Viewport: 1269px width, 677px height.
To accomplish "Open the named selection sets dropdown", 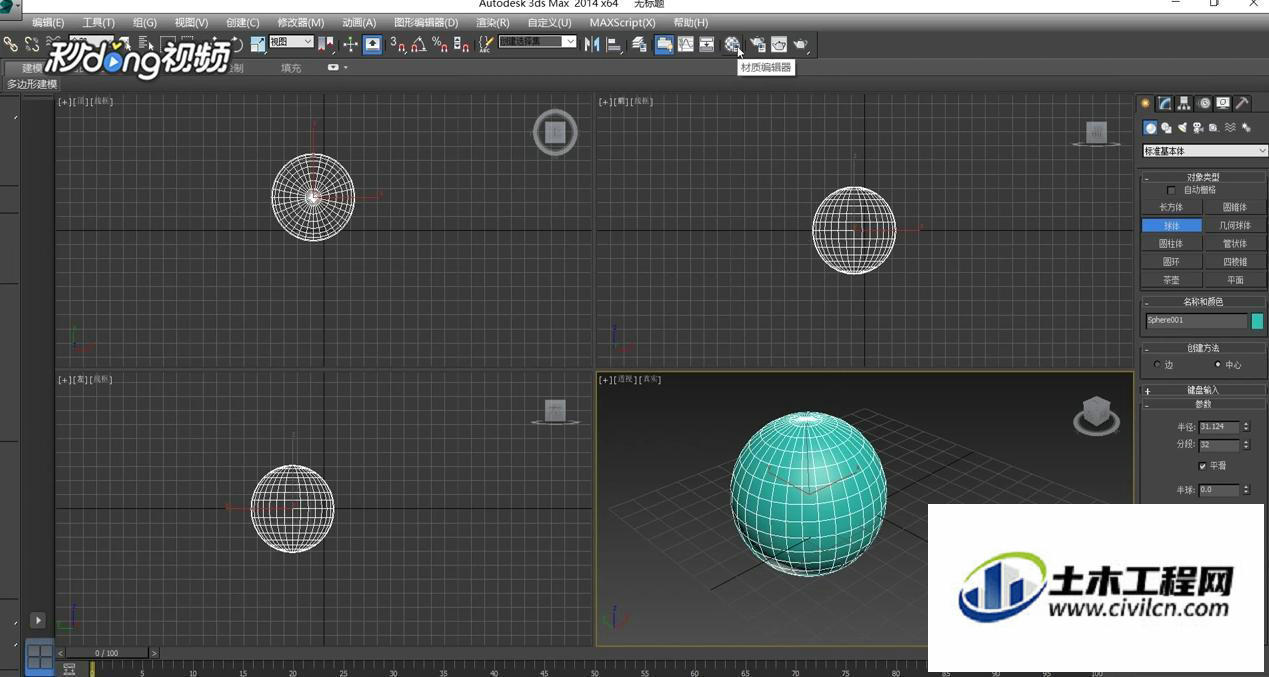I will click(537, 42).
